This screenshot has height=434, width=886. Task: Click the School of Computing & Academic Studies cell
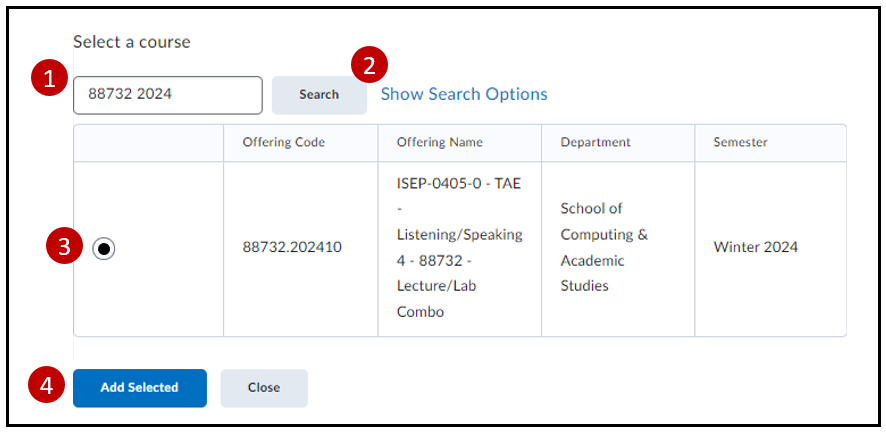[604, 247]
